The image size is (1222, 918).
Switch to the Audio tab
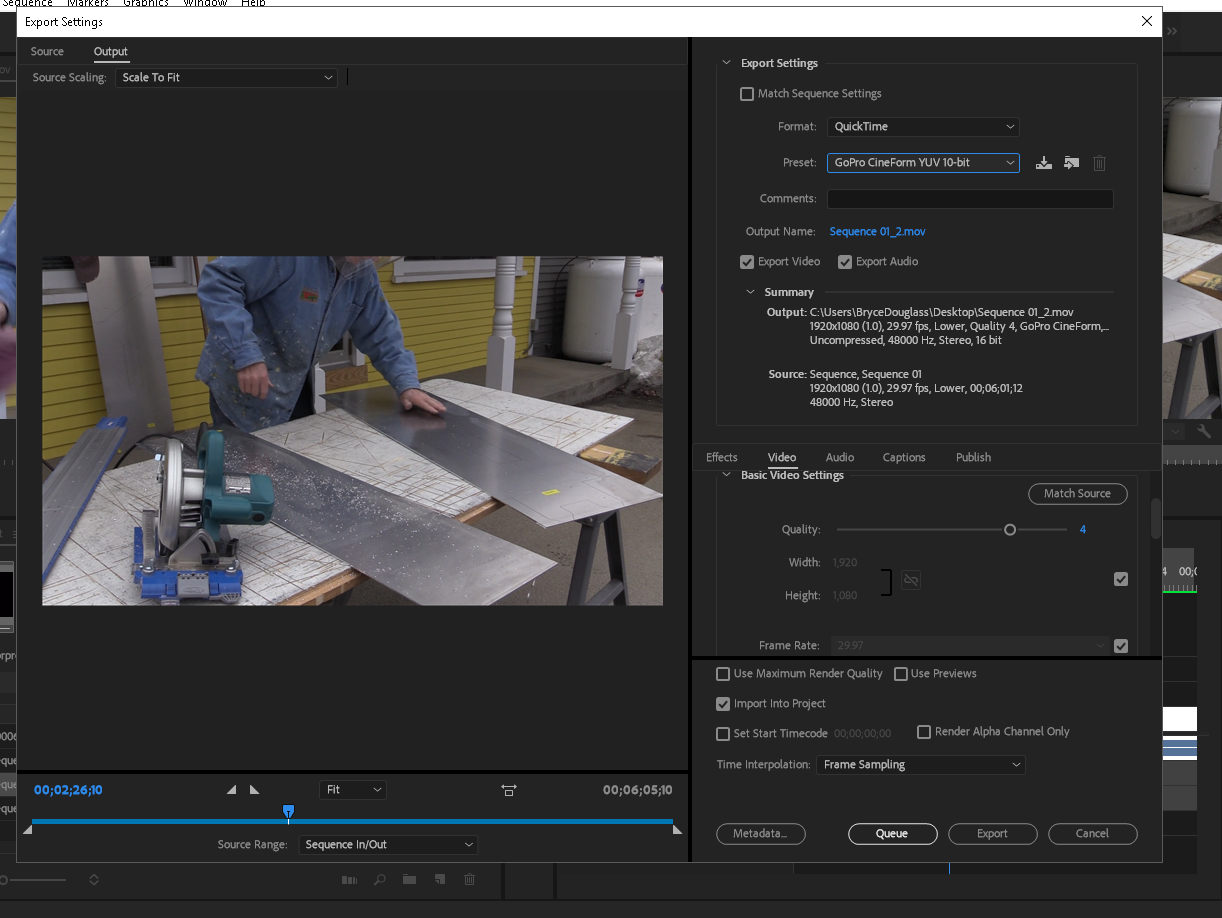point(839,457)
